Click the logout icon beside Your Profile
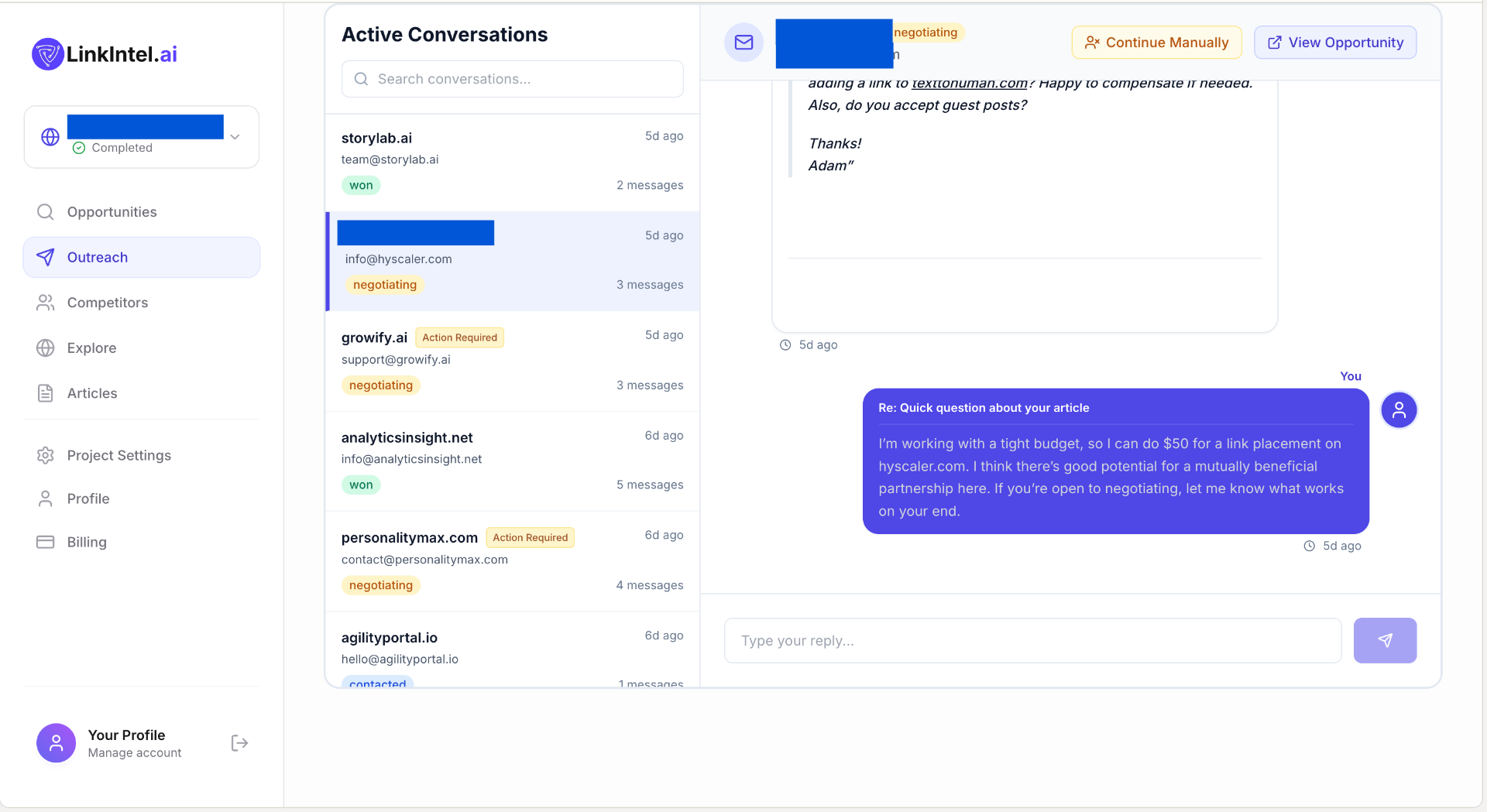 [x=239, y=743]
